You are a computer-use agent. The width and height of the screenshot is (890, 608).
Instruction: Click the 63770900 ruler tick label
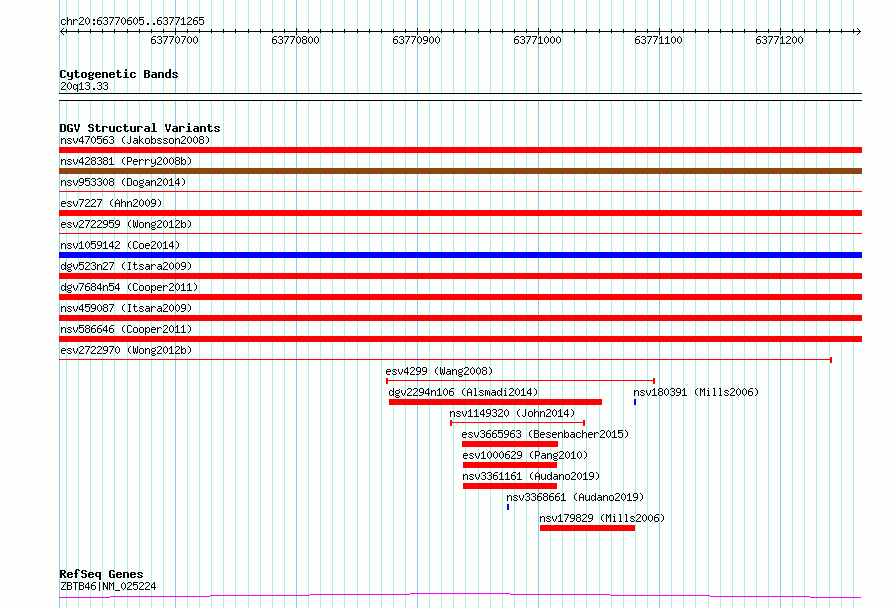click(416, 40)
